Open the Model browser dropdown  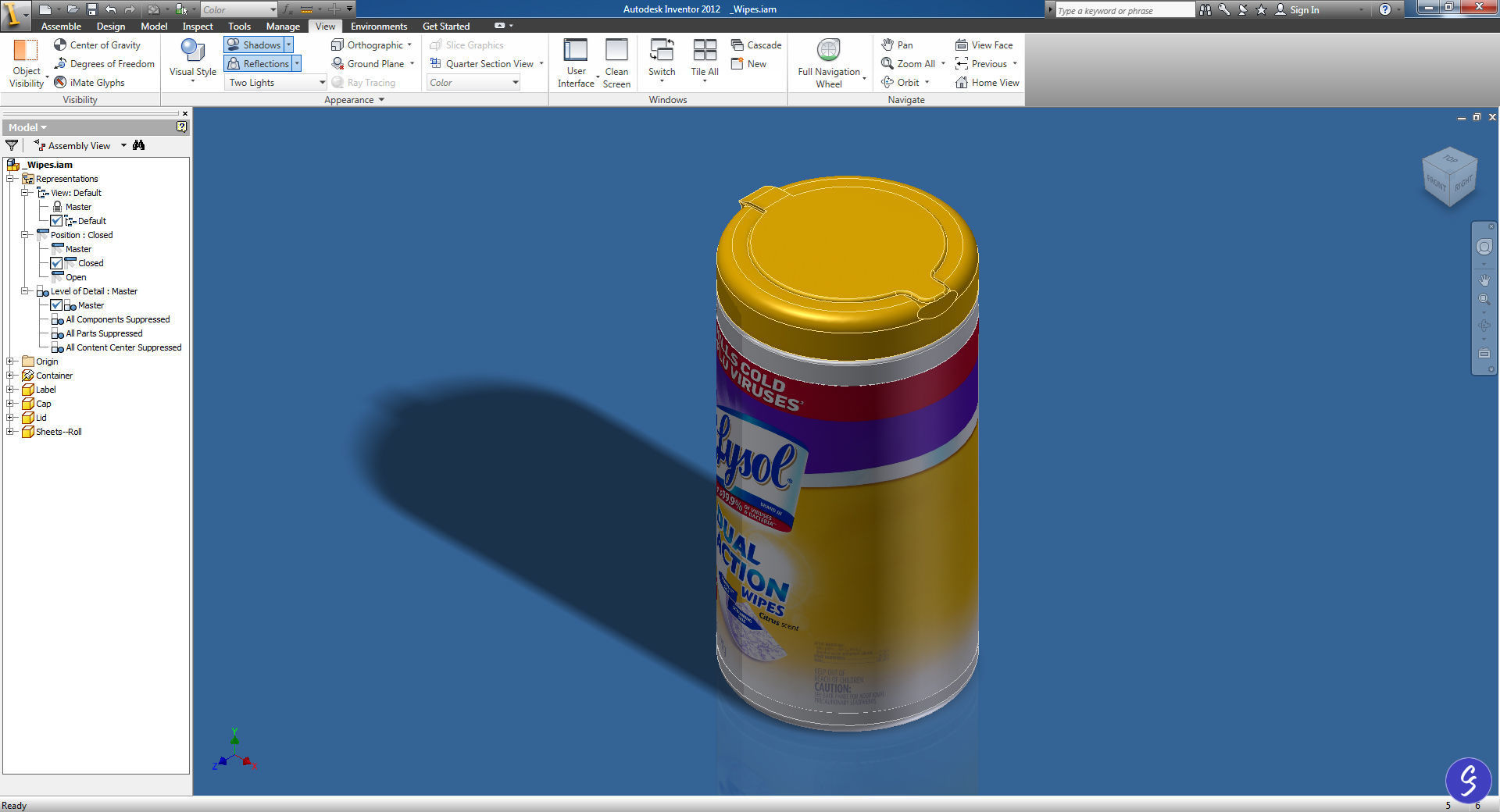click(x=27, y=127)
